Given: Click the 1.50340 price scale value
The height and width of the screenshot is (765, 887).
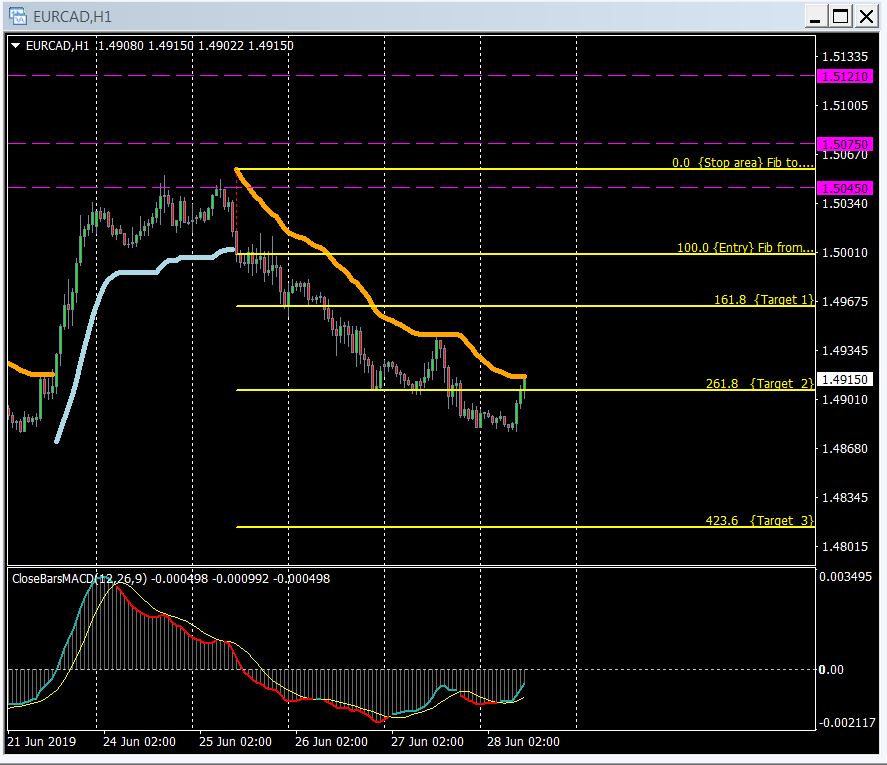Looking at the screenshot, I should [845, 203].
